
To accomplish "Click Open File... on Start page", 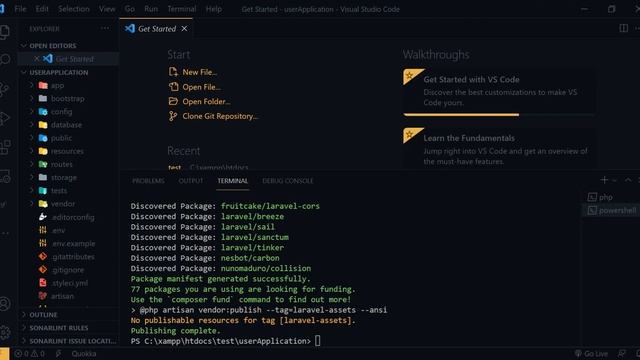I will (202, 87).
